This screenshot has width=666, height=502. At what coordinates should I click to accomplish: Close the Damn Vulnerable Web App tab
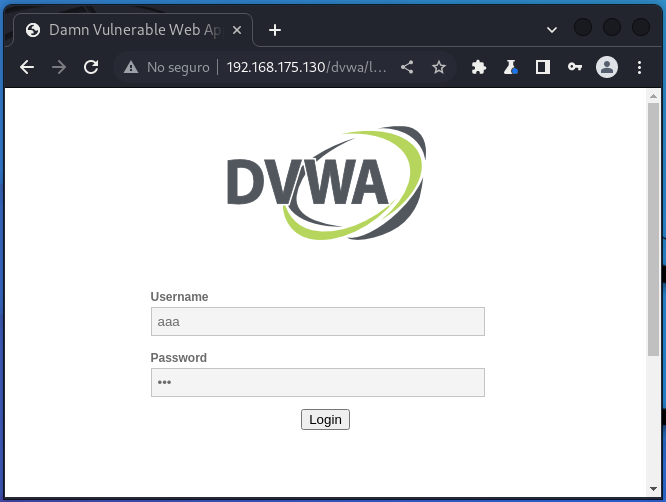[237, 30]
